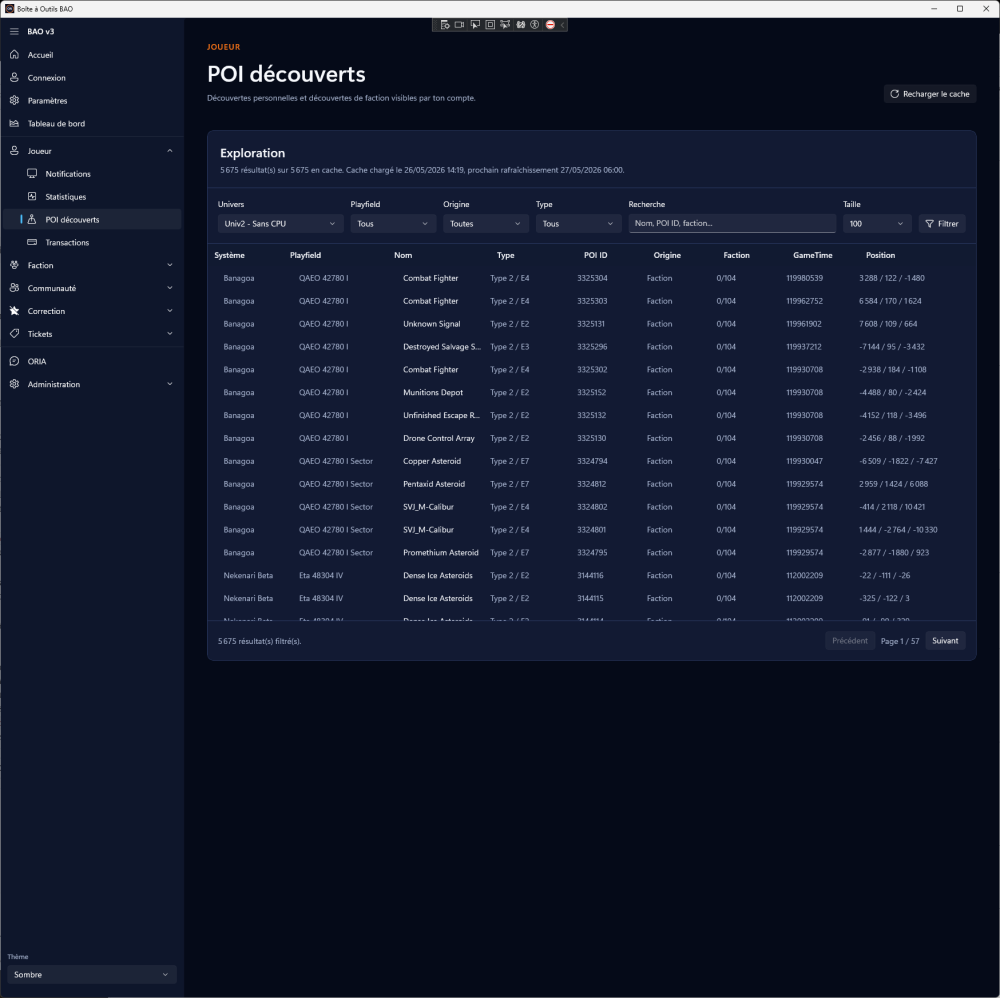Expand the Administration section
This screenshot has width=1000, height=998.
(x=170, y=384)
